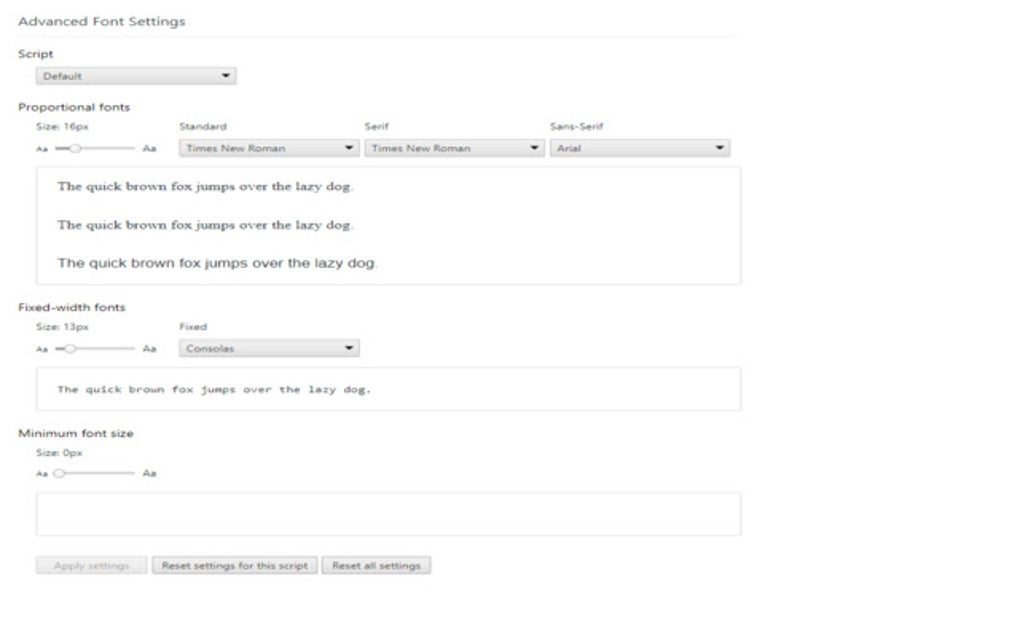Click the fixed-width fonts size slider handle
The width and height of the screenshot is (1020, 638).
click(68, 347)
